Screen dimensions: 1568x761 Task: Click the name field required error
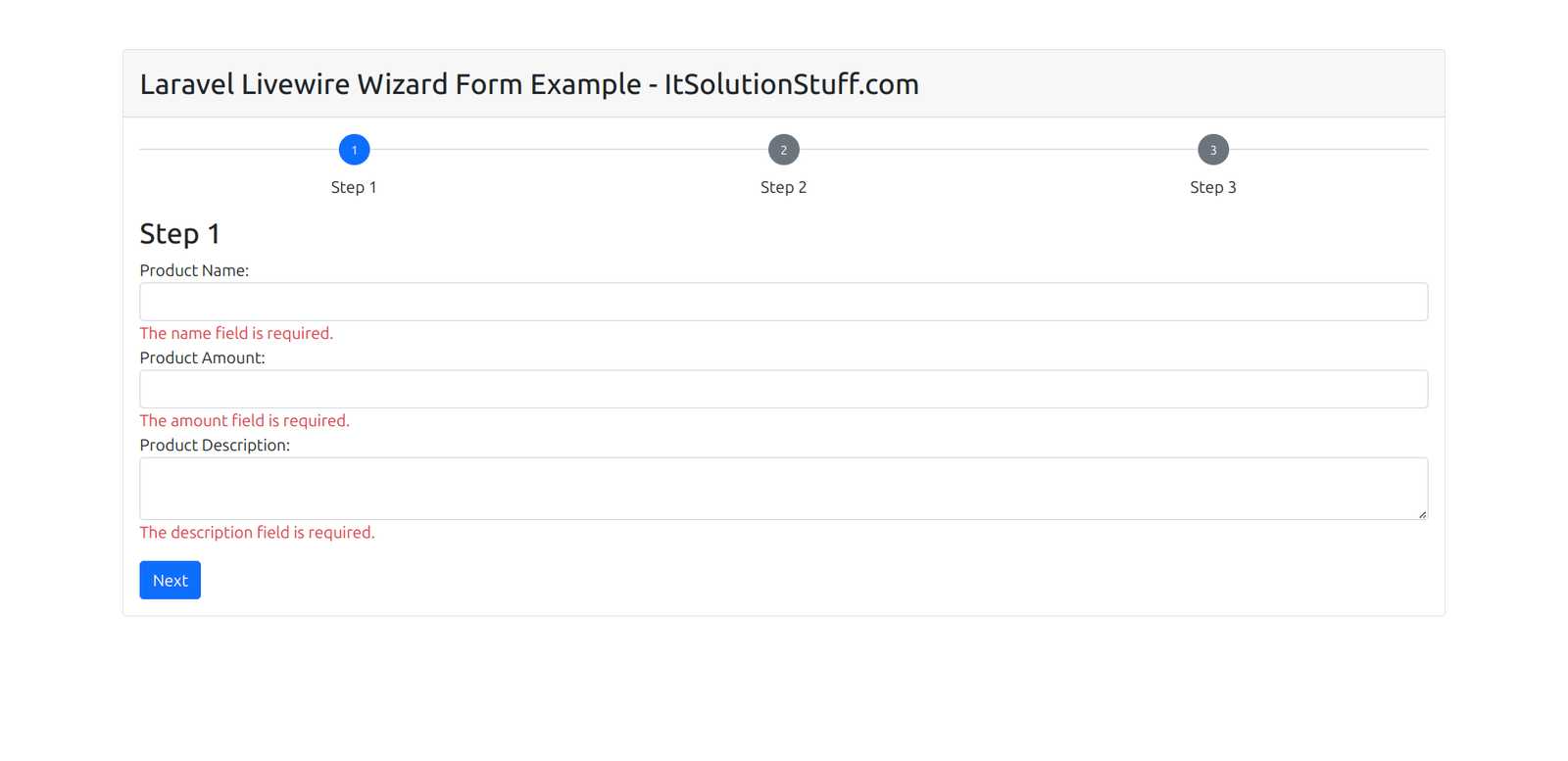[236, 333]
